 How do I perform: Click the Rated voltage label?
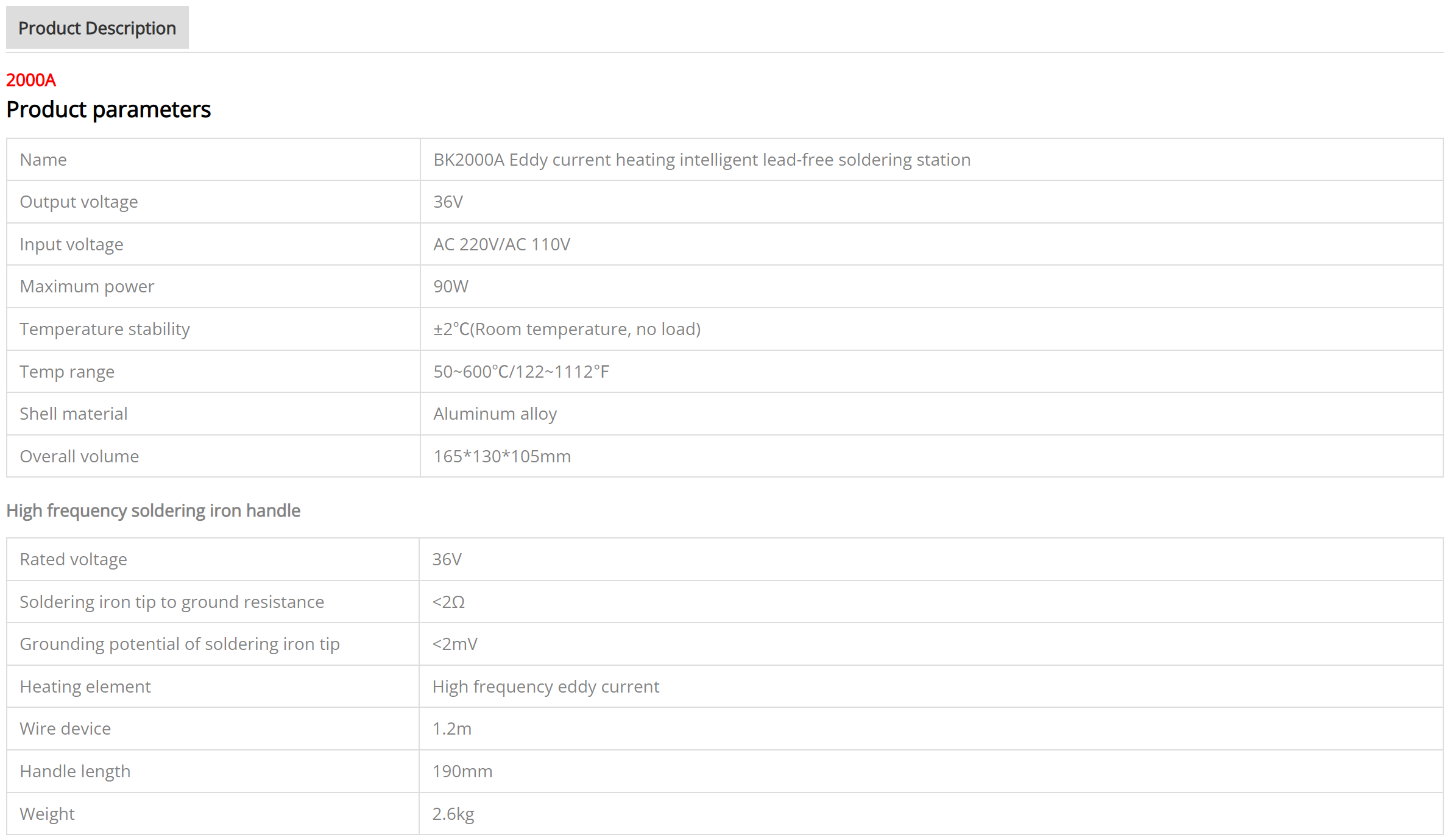coord(73,559)
